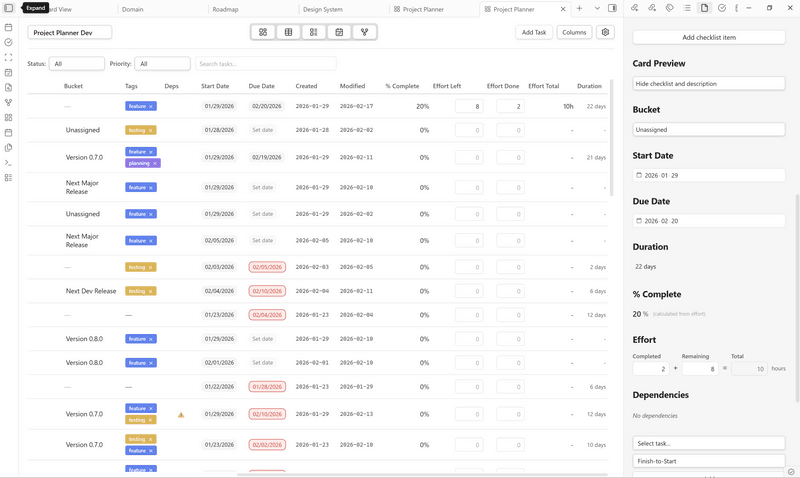Select the file page tab in right sidebar
The image size is (800, 478).
click(x=705, y=8)
